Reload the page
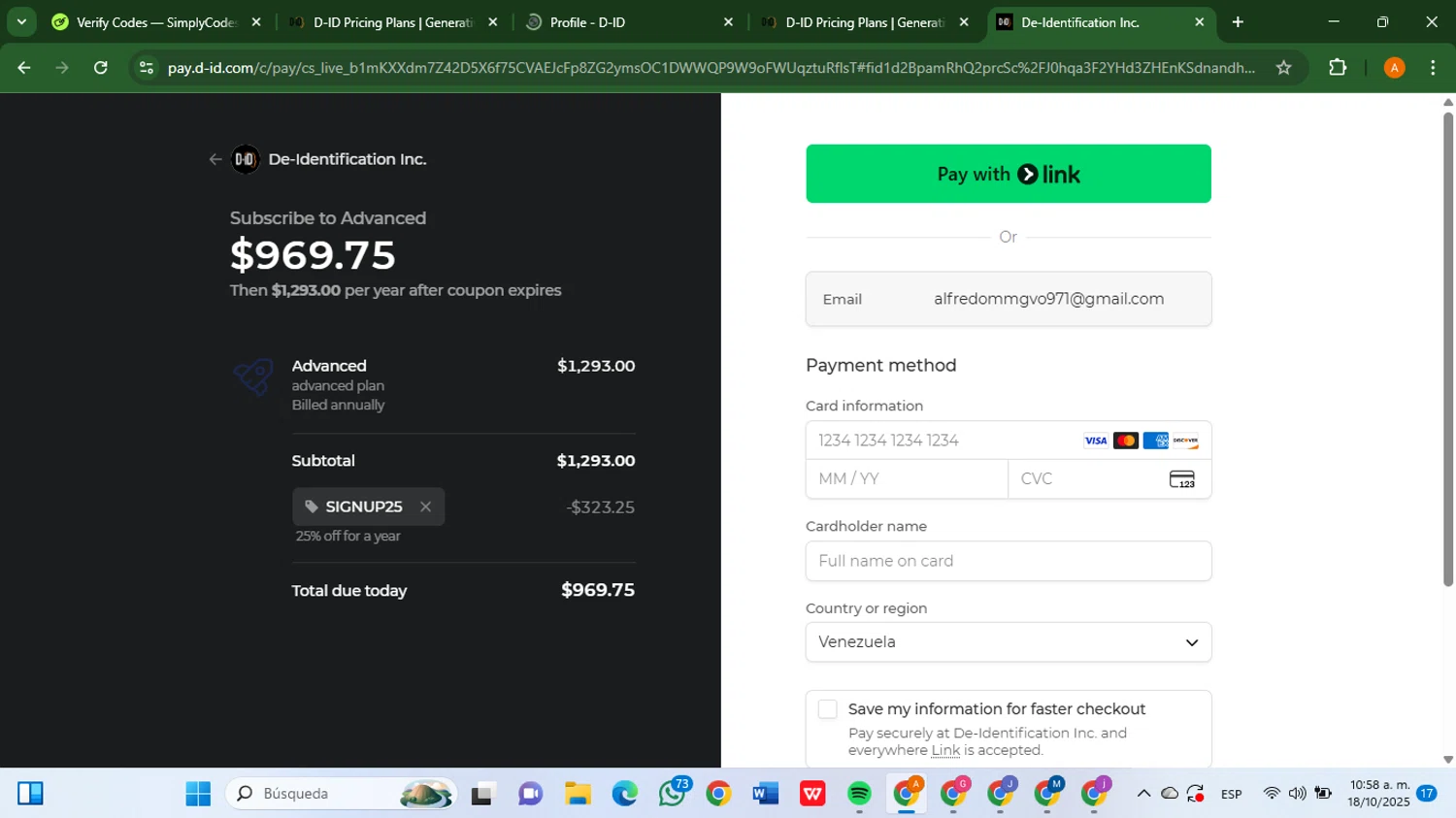The width and height of the screenshot is (1456, 818). point(101,68)
